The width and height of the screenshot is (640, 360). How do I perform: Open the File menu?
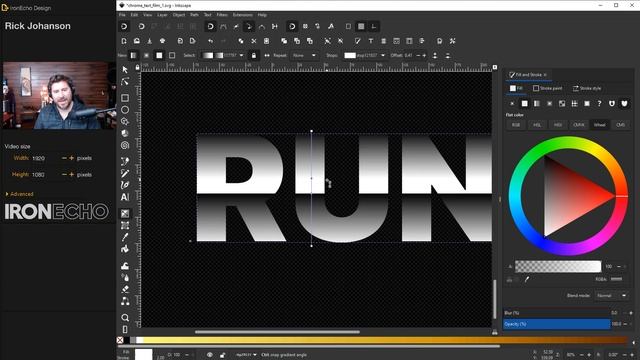point(122,15)
